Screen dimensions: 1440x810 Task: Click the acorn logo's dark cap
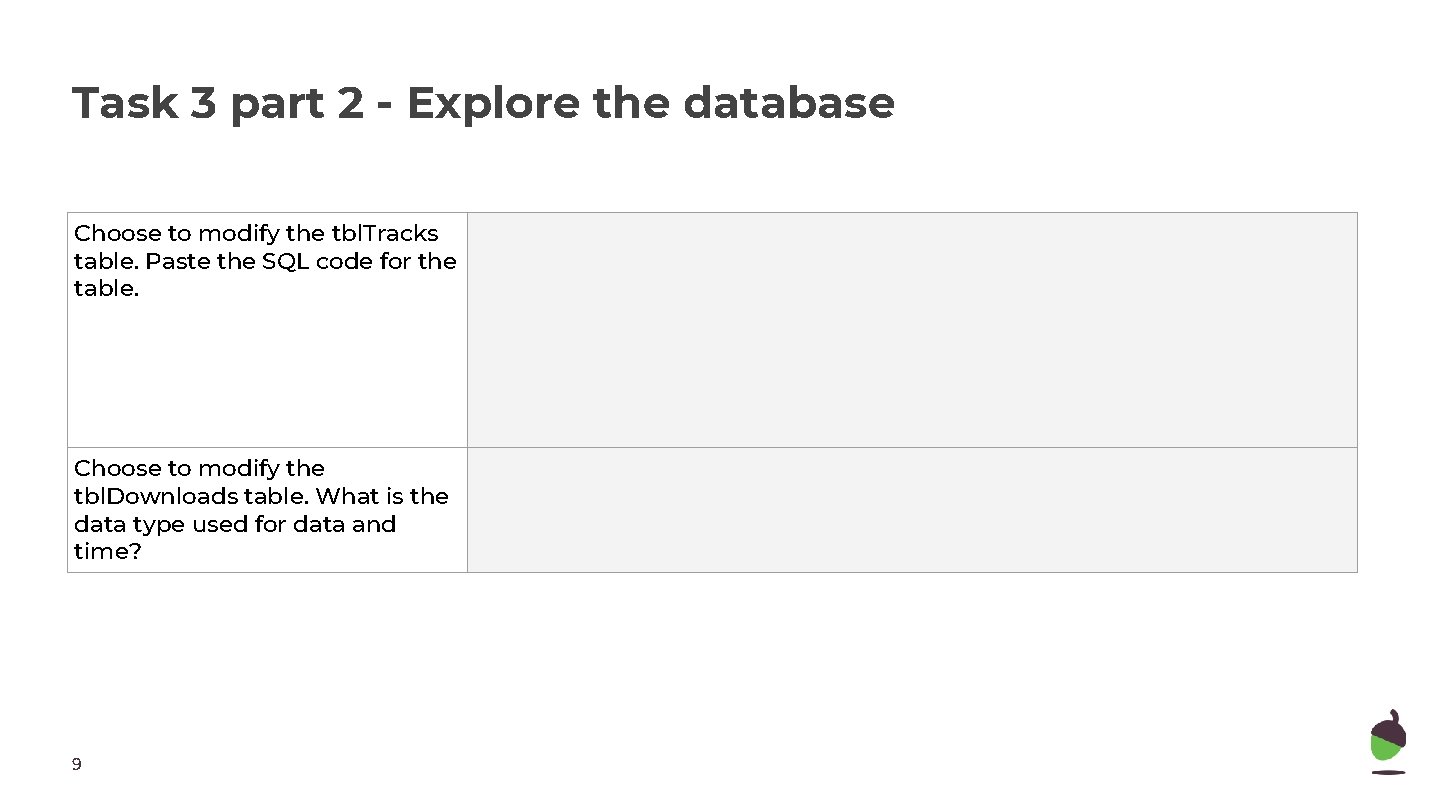point(1388,727)
